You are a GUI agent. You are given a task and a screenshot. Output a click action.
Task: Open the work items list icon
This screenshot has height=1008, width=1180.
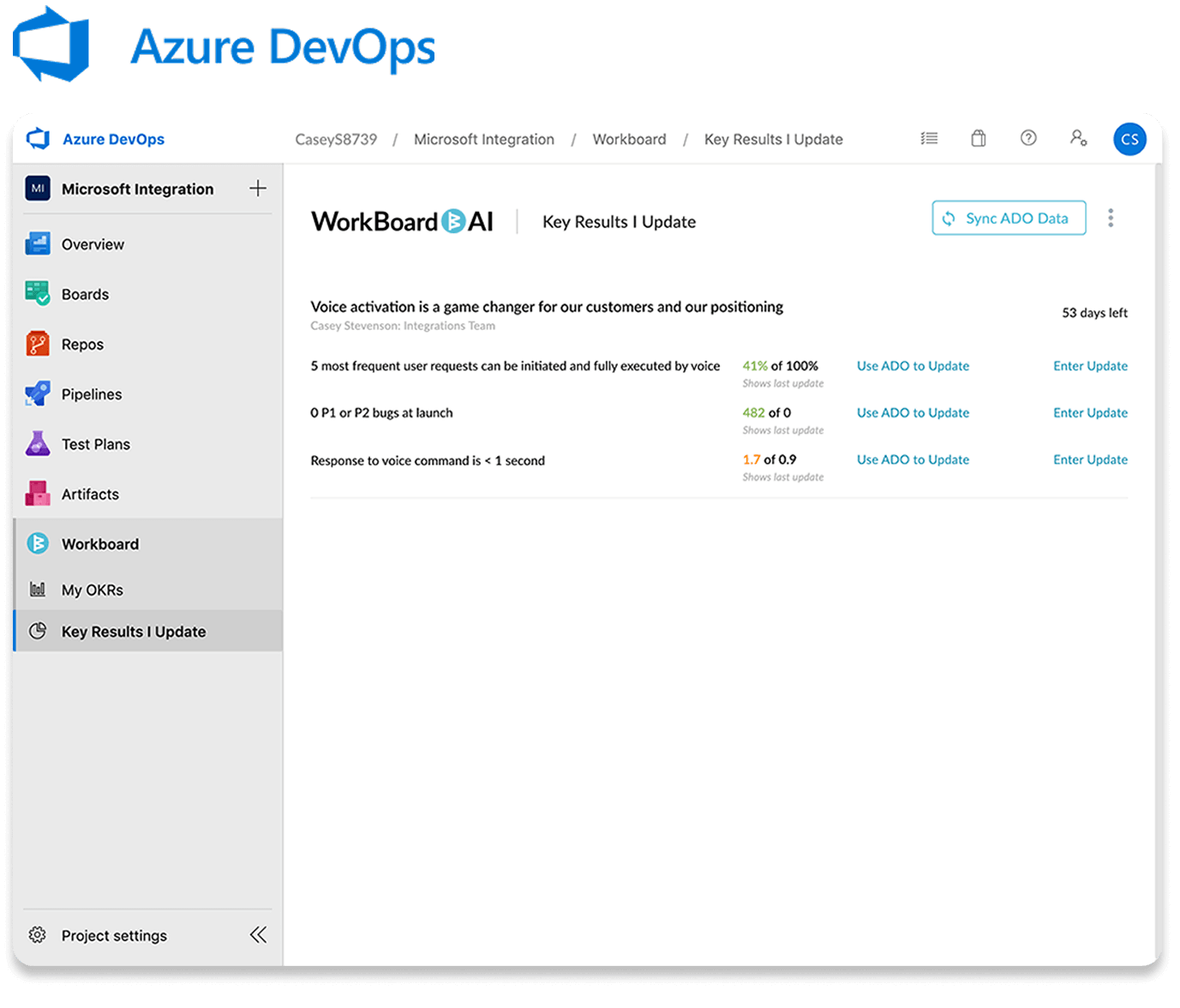[929, 138]
